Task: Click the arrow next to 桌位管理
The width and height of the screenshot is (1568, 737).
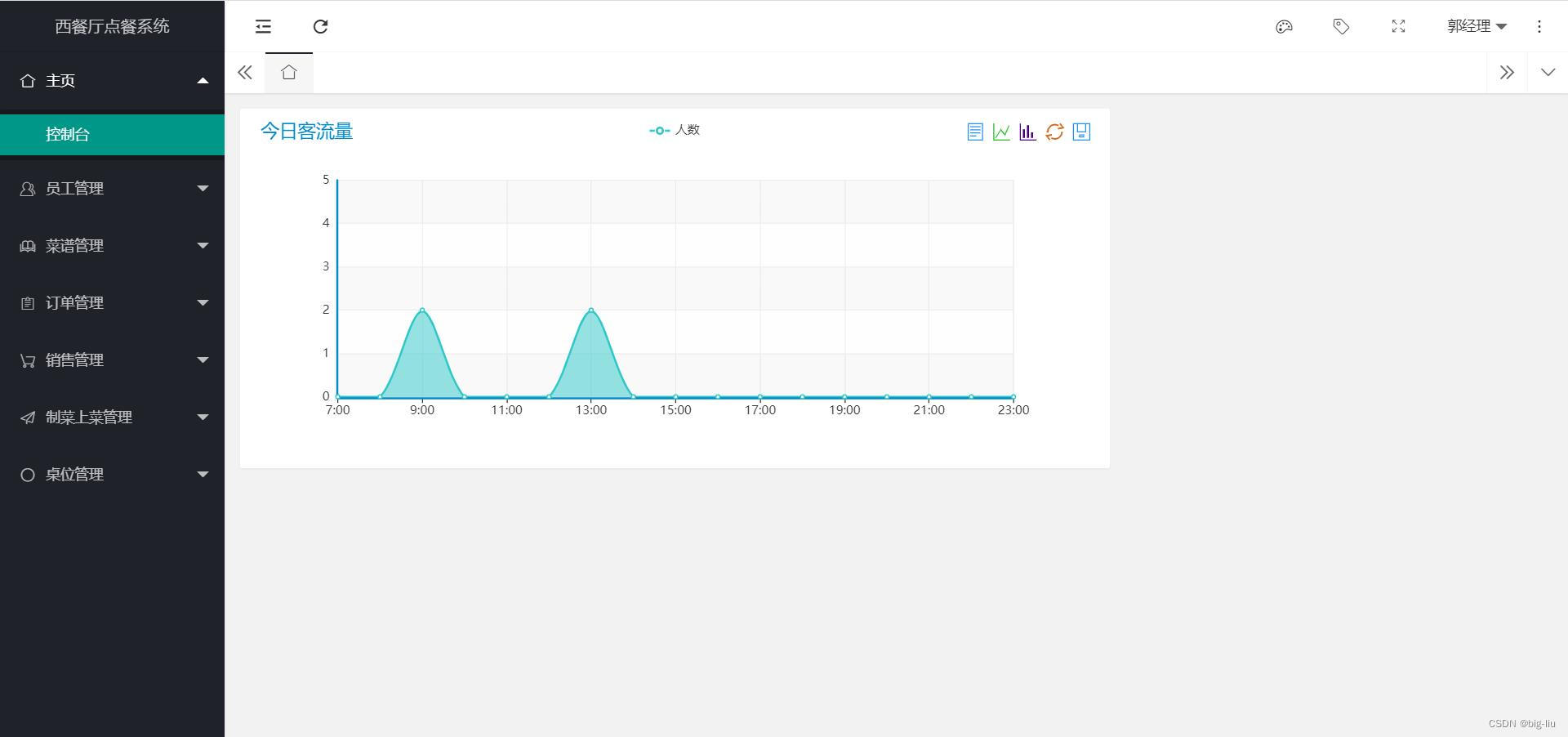Action: (203, 474)
